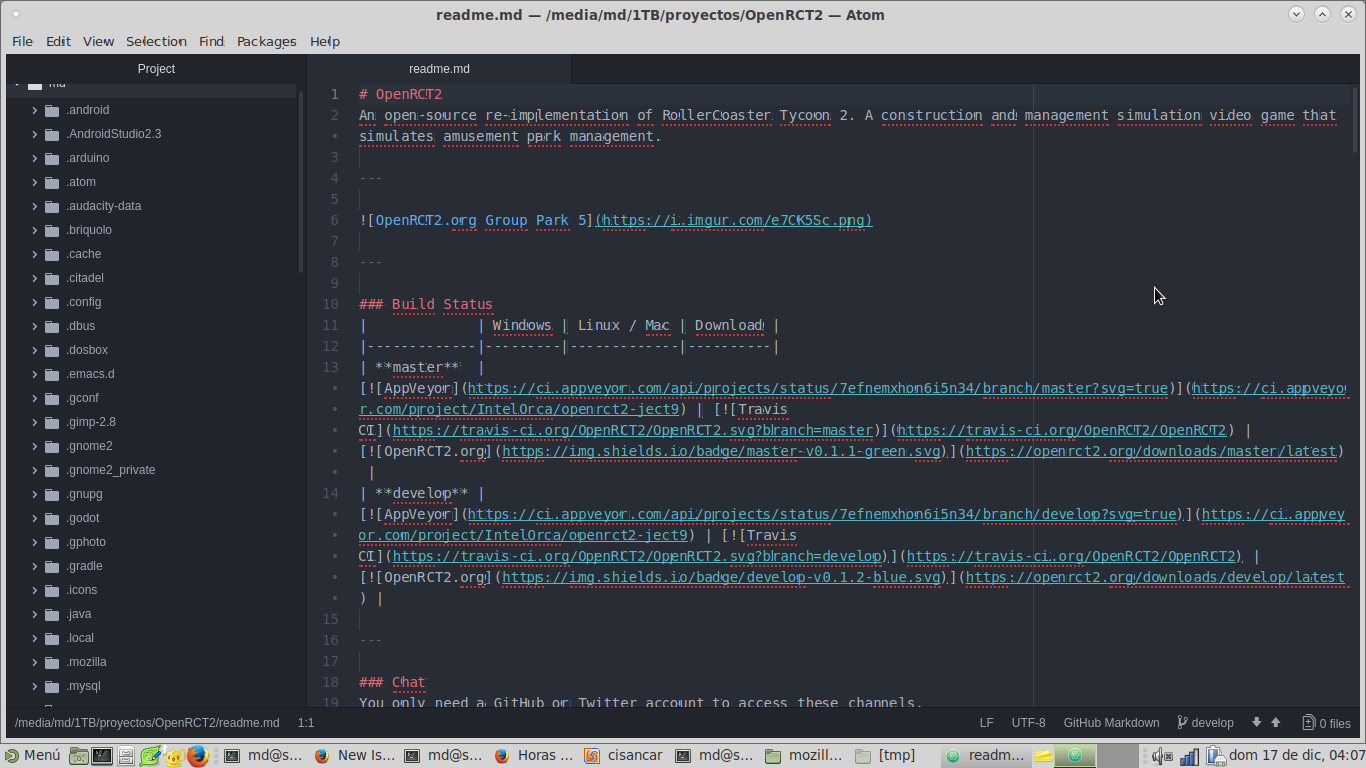Screen dimensions: 1366x768
Task: Click the folder icon beside .dosbox
Action: (54, 350)
